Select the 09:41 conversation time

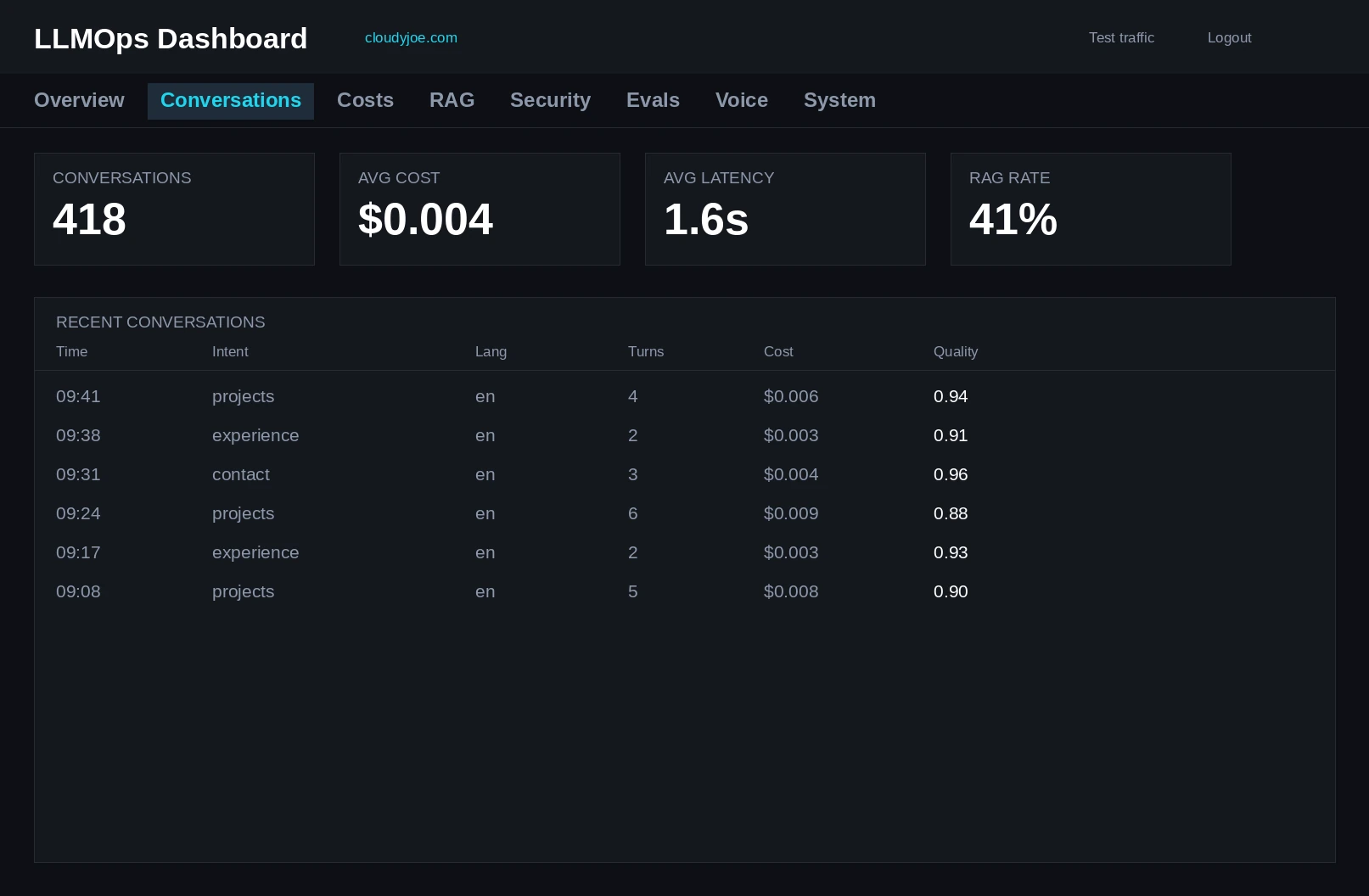pos(78,396)
